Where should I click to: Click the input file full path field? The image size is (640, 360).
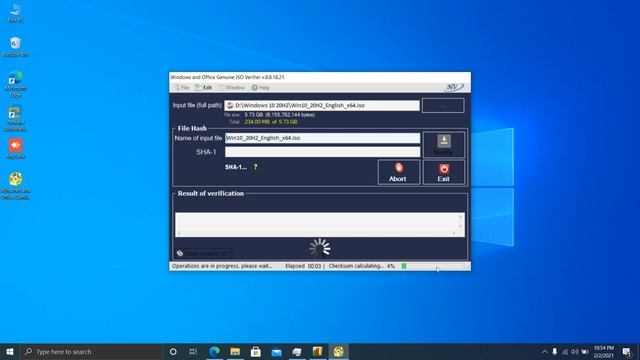pos(322,105)
